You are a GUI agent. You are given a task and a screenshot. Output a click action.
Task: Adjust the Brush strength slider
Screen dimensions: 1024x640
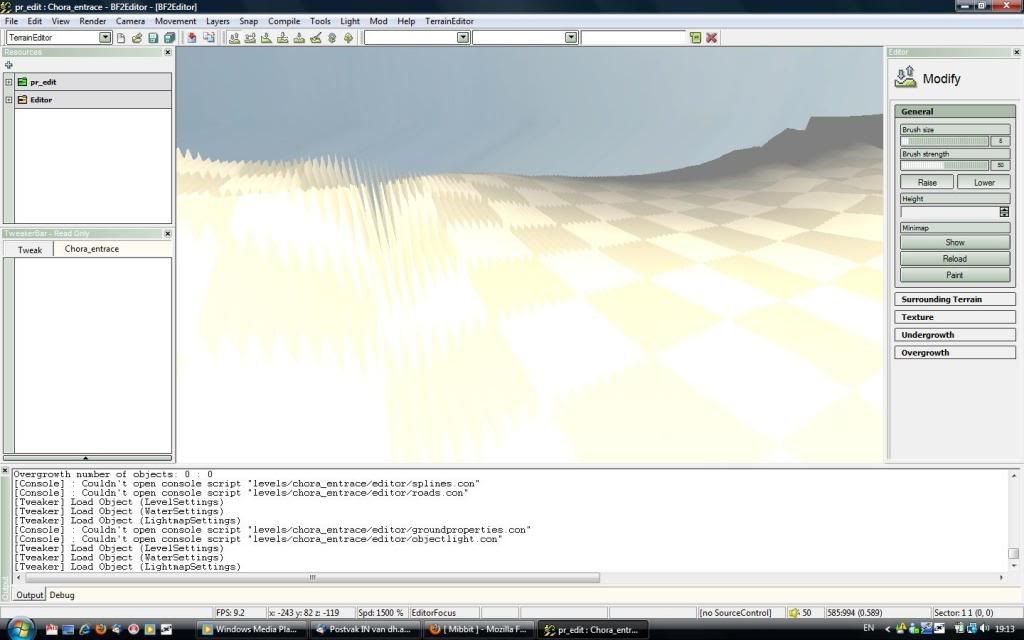click(x=944, y=166)
